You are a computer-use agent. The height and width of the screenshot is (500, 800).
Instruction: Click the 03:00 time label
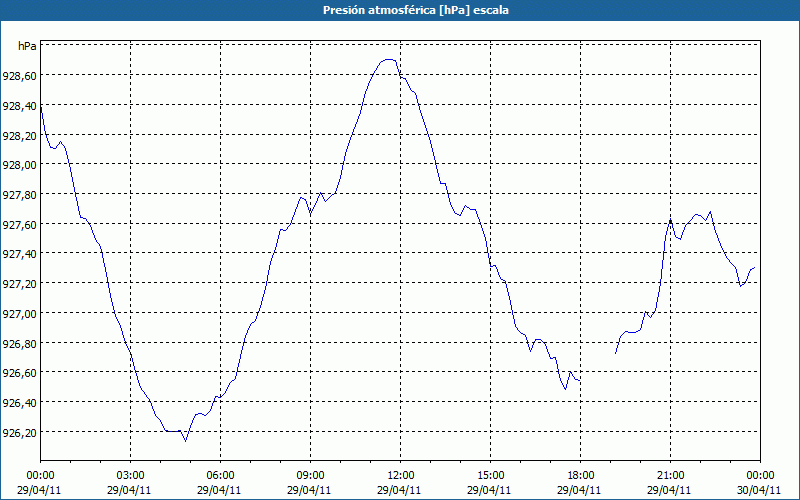[x=130, y=476]
